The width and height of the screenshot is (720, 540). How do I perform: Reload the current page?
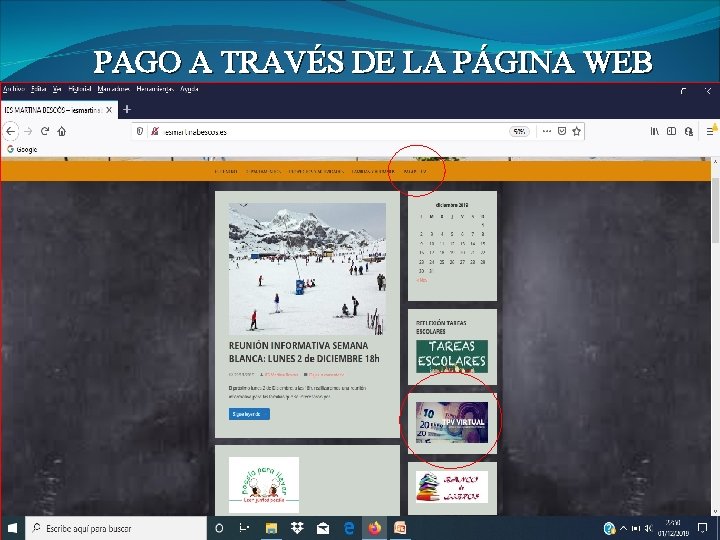click(45, 131)
